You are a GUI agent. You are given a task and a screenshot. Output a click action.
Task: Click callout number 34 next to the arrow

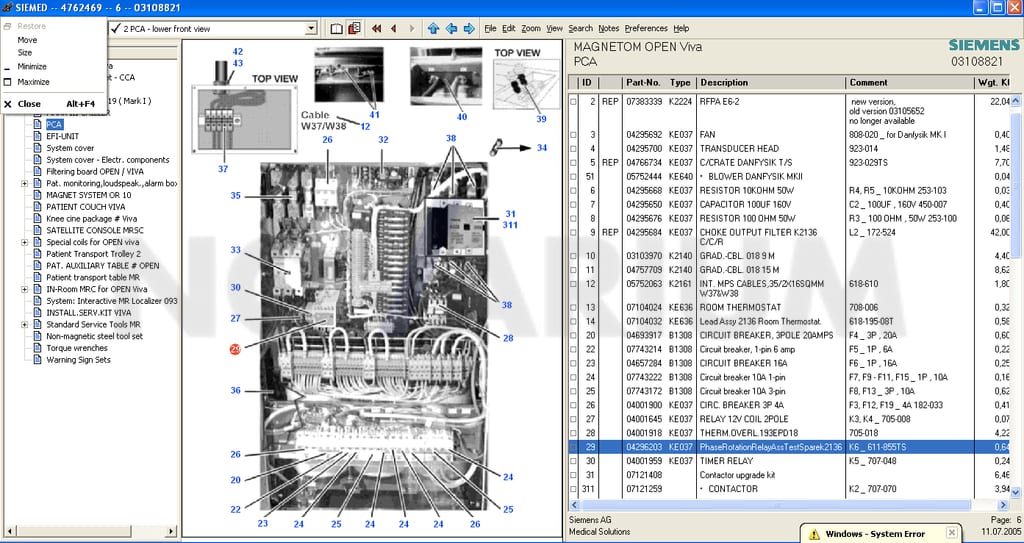click(x=542, y=148)
